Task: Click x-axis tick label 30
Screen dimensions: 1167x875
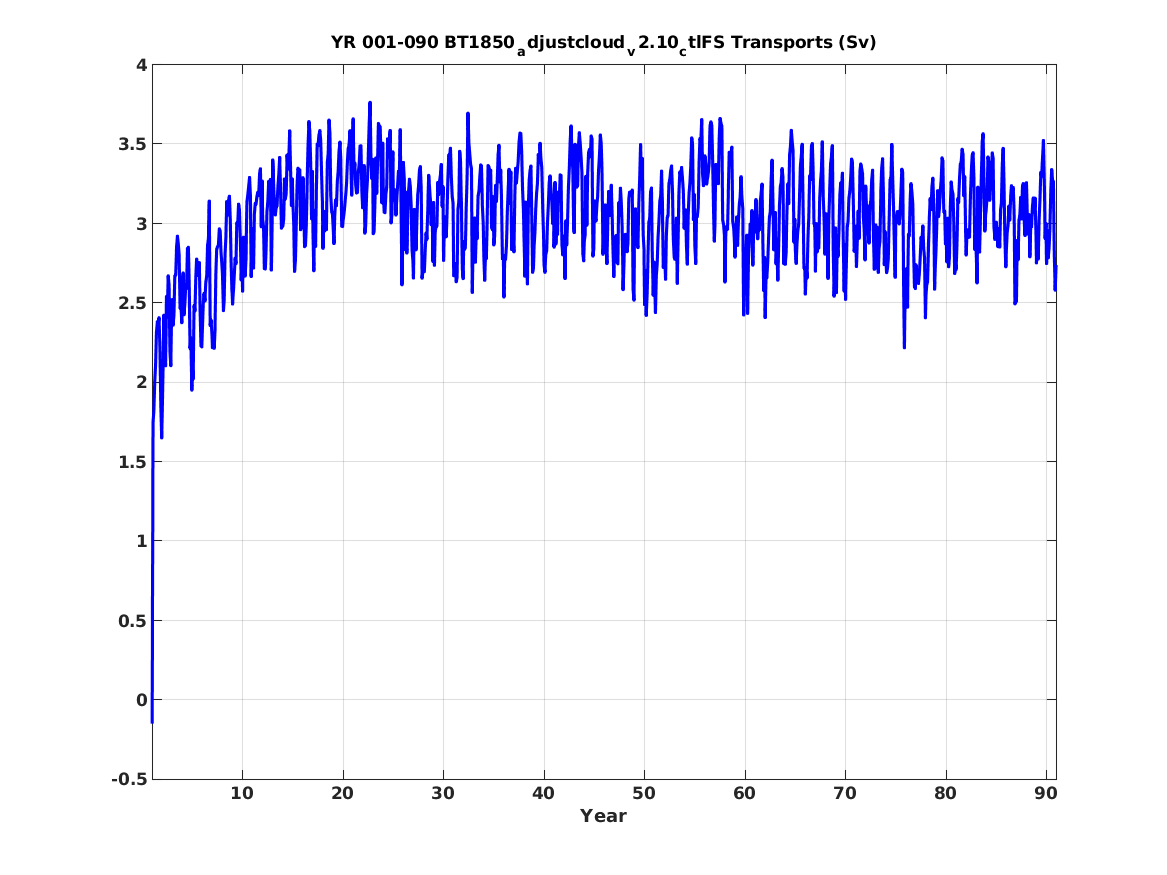Action: coord(443,794)
